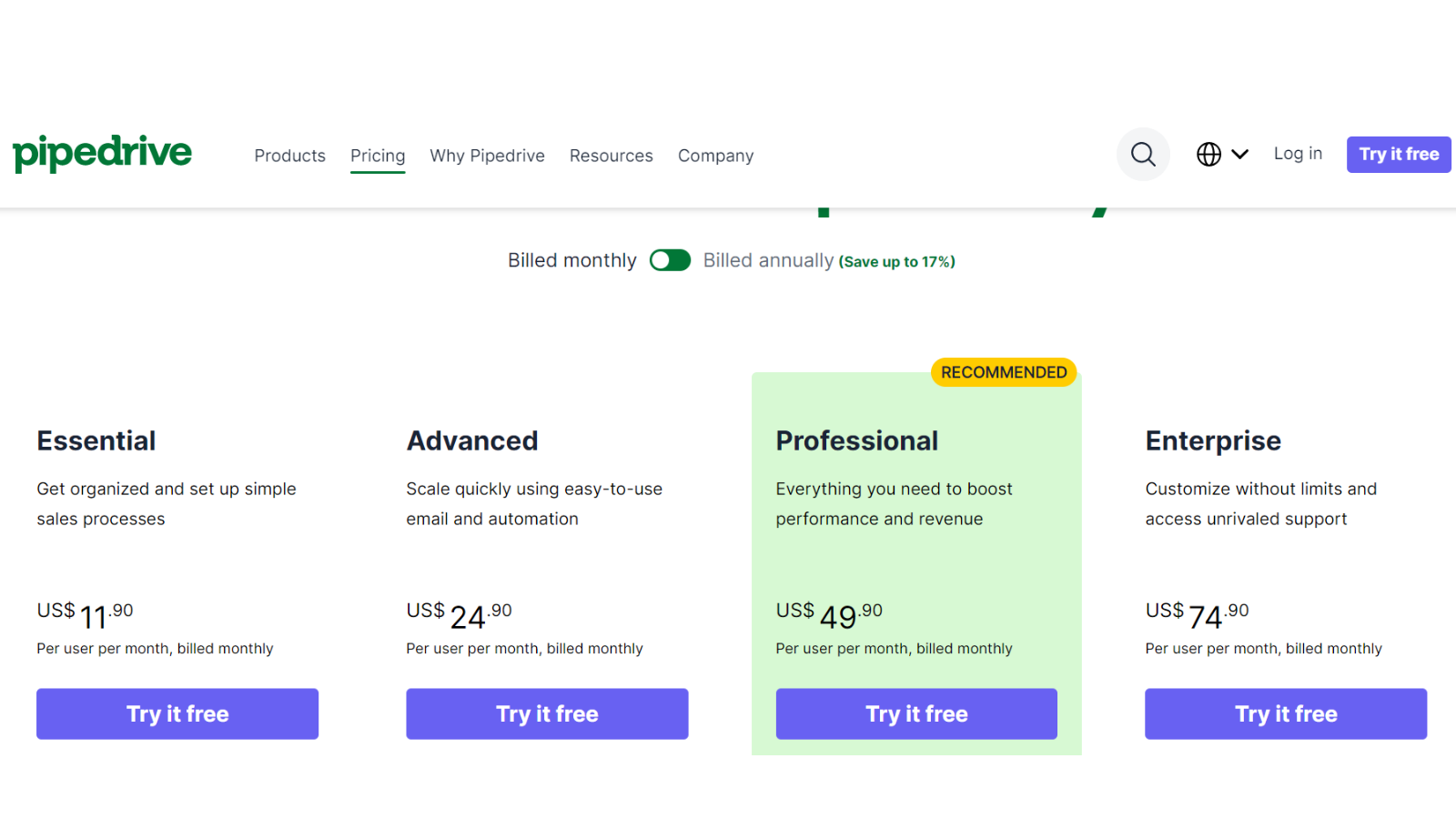Start Professional plan with Try it free
The width and height of the screenshot is (1456, 819).
[916, 713]
